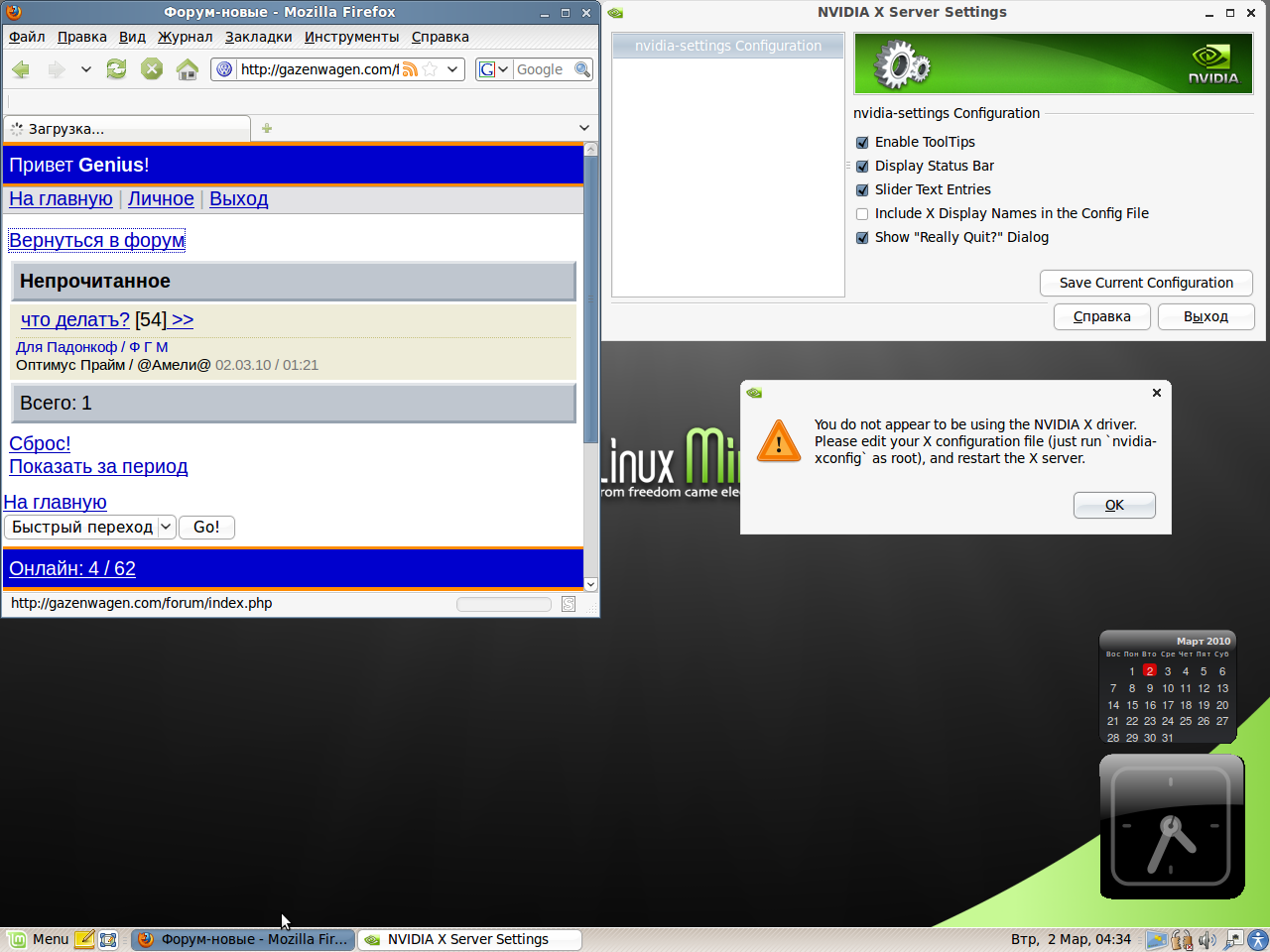Toggle Show "Really Quit?" Dialog checkbox
1270x952 pixels.
coord(862,237)
